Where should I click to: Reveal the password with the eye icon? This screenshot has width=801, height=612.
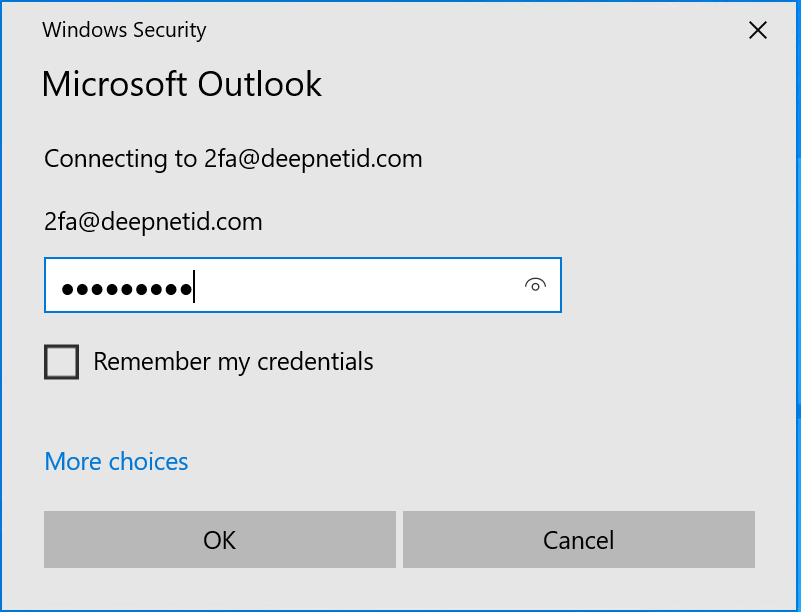pyautogui.click(x=535, y=286)
